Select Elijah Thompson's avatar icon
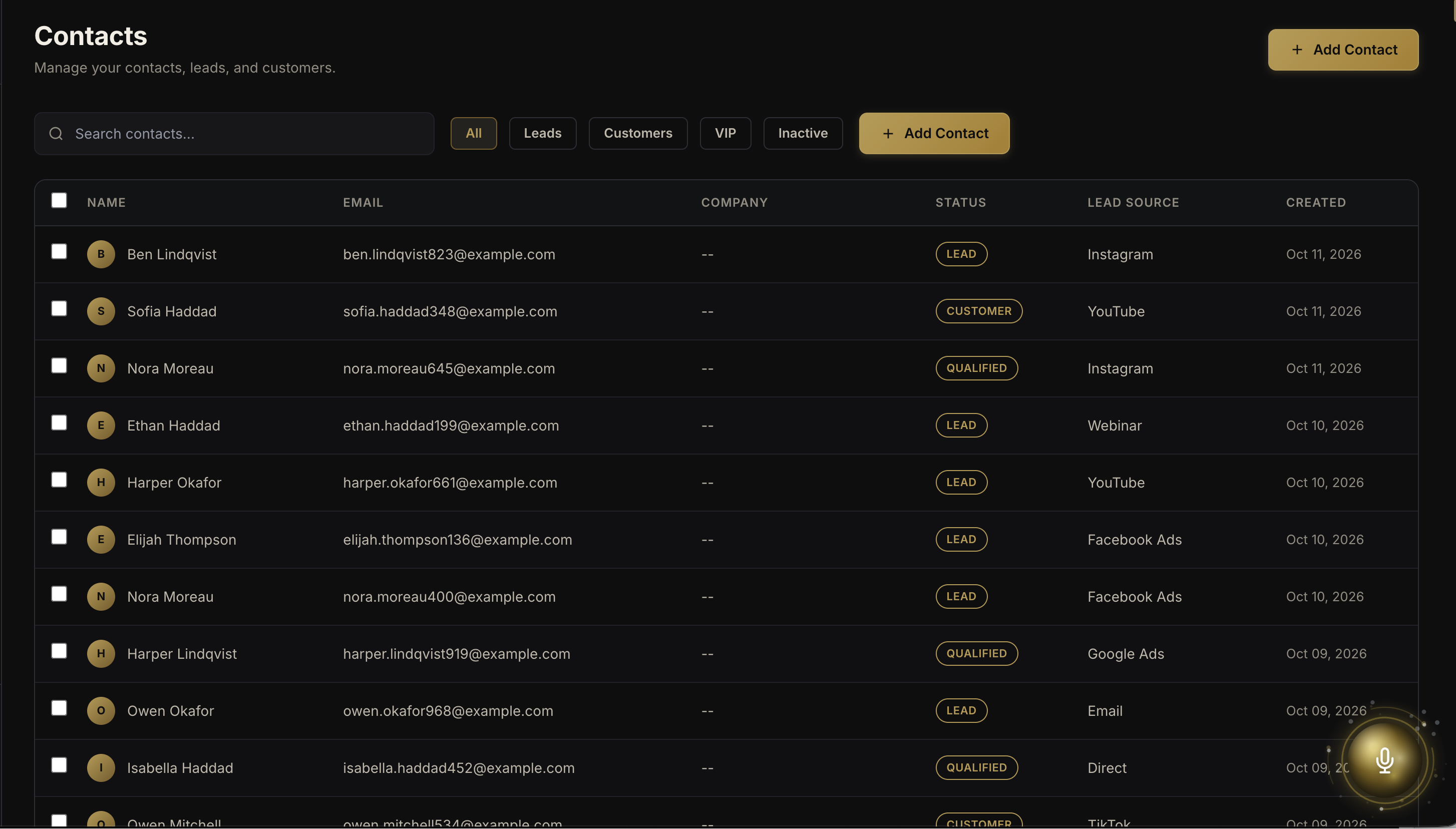 pyautogui.click(x=101, y=539)
